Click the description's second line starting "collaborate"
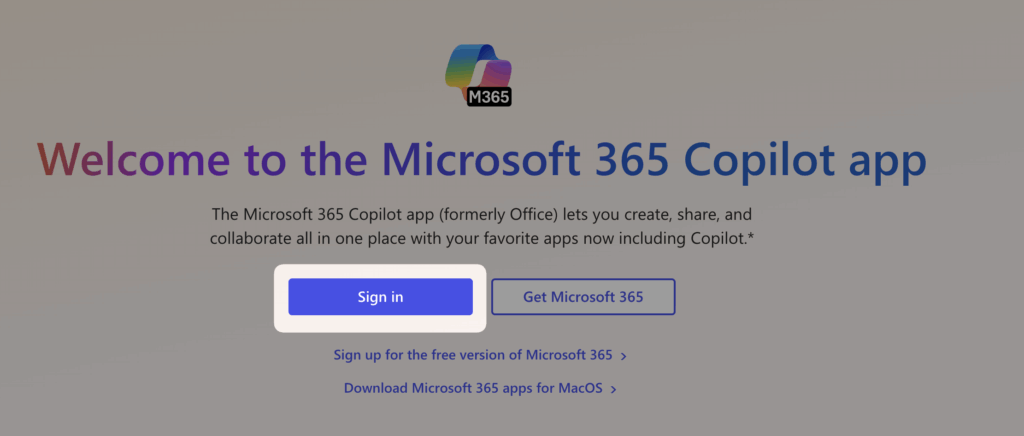 click(482, 239)
